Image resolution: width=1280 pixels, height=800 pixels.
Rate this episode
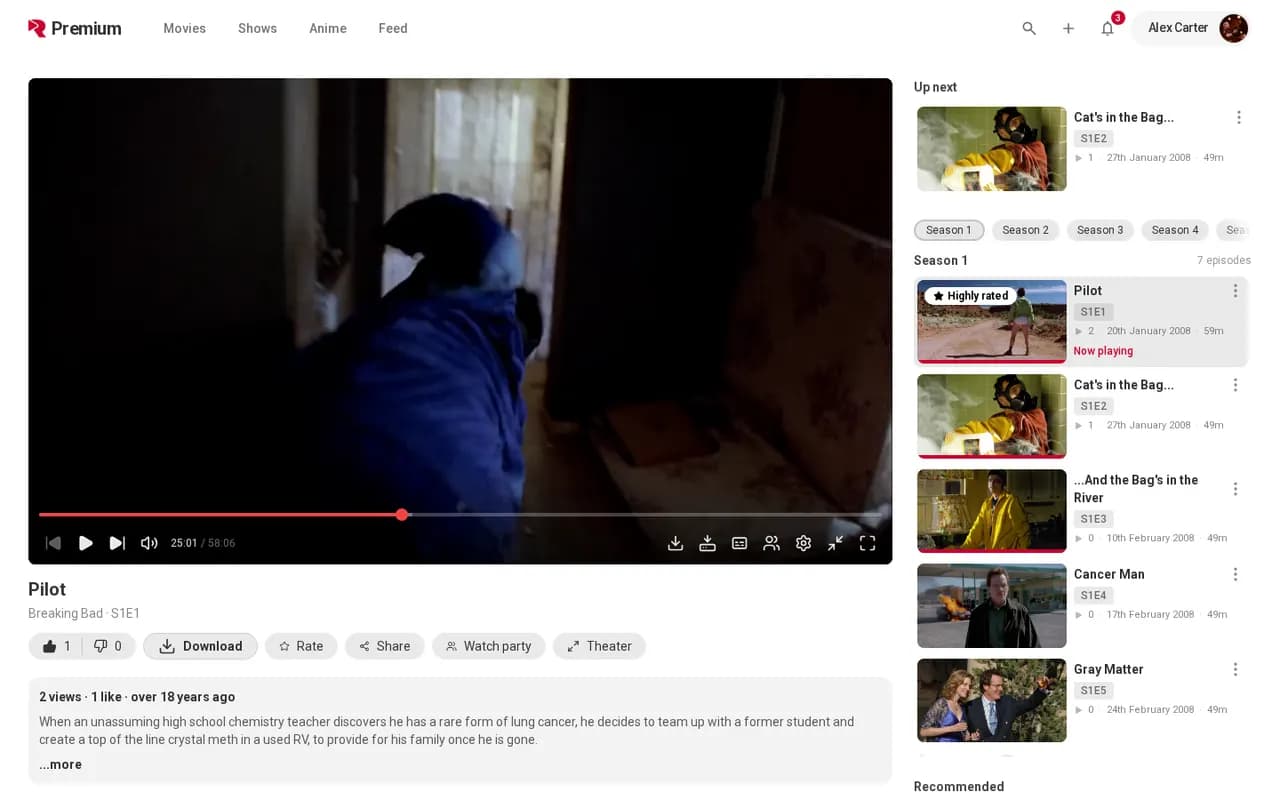[x=301, y=646]
